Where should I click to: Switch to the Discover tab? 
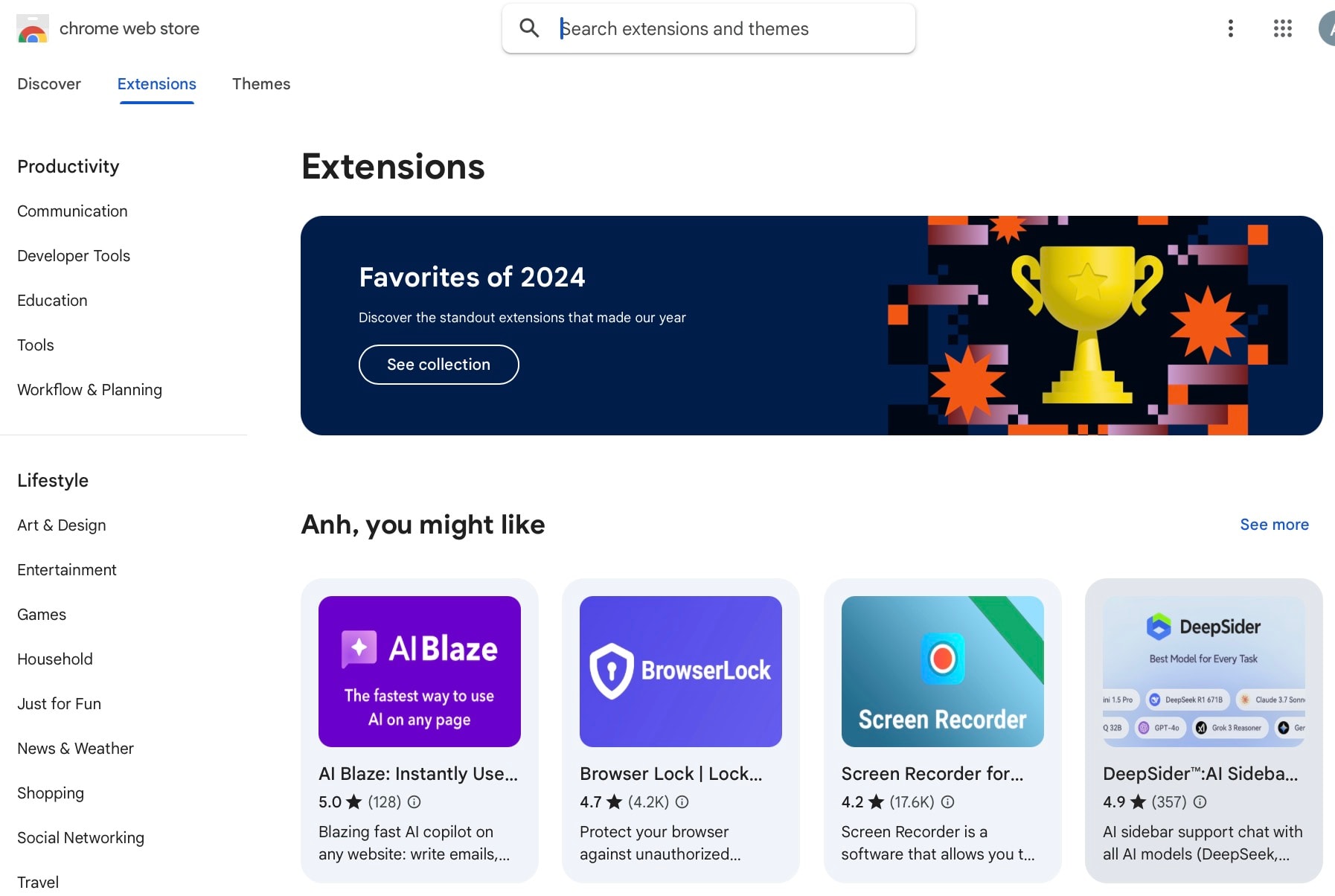(49, 84)
